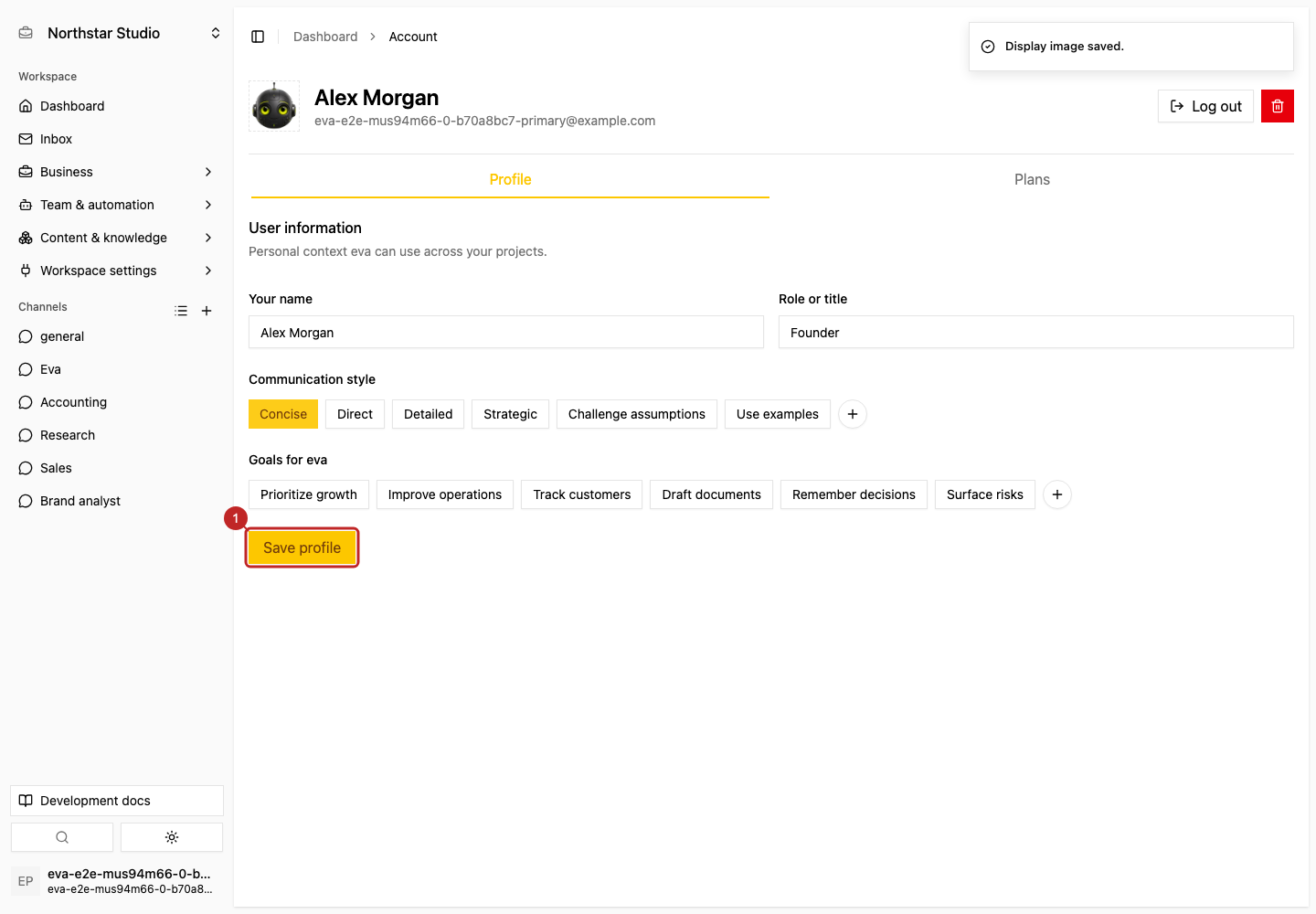Expand Team & automation section
The height and width of the screenshot is (914, 1316).
117,205
